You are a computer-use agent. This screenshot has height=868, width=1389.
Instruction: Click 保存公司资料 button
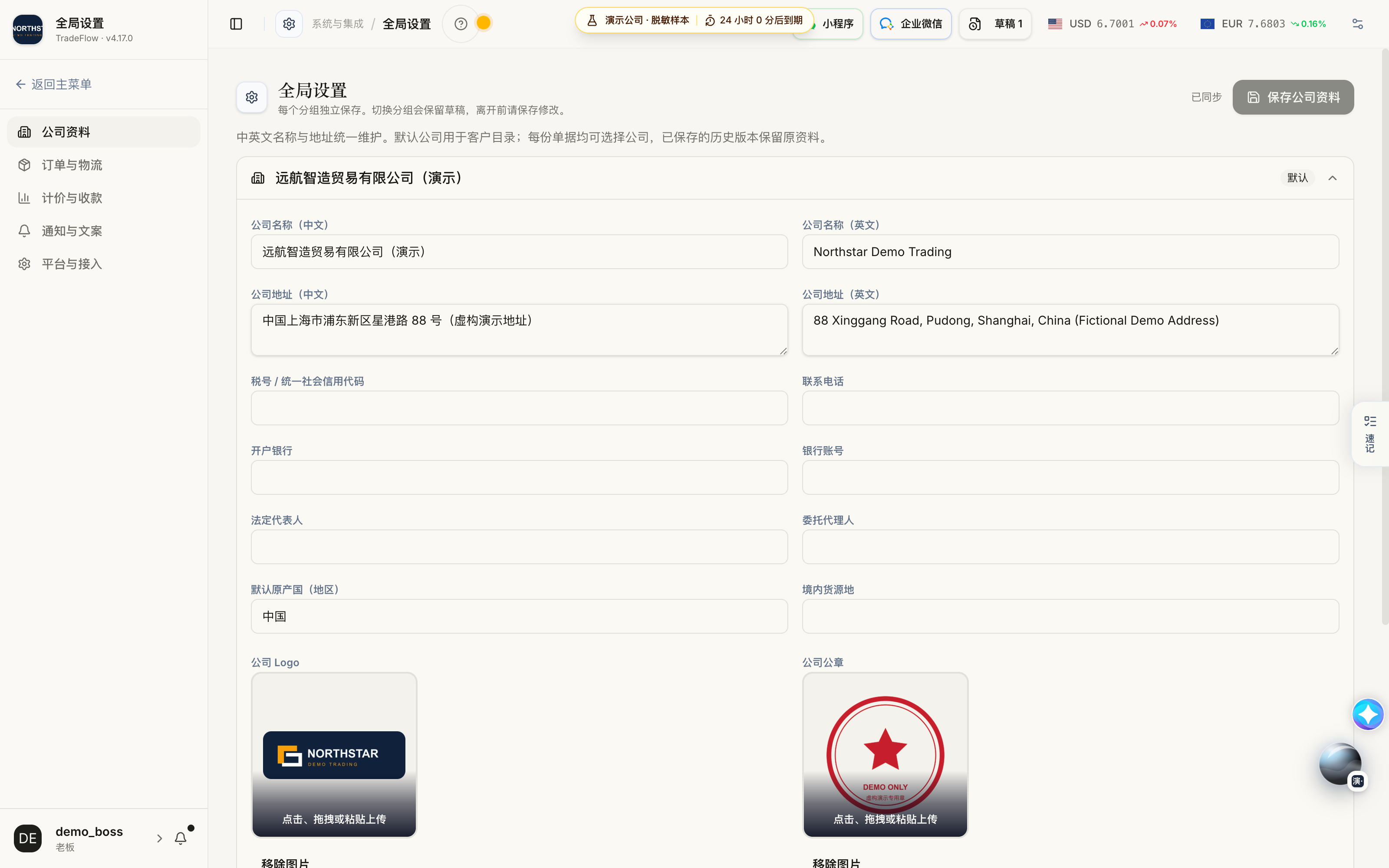(1293, 97)
